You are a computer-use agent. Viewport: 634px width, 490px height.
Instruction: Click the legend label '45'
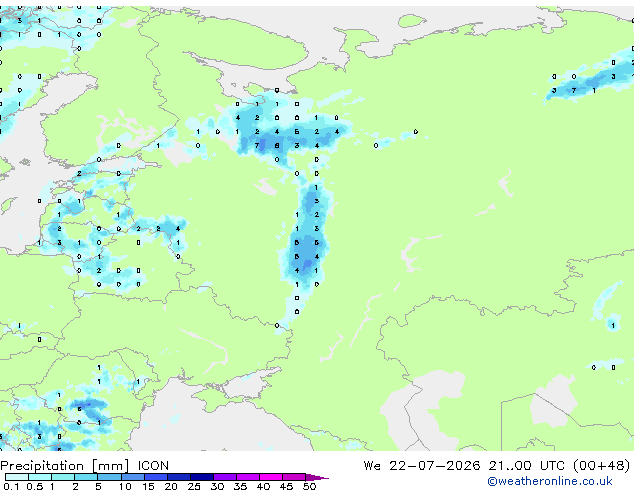coord(286,486)
